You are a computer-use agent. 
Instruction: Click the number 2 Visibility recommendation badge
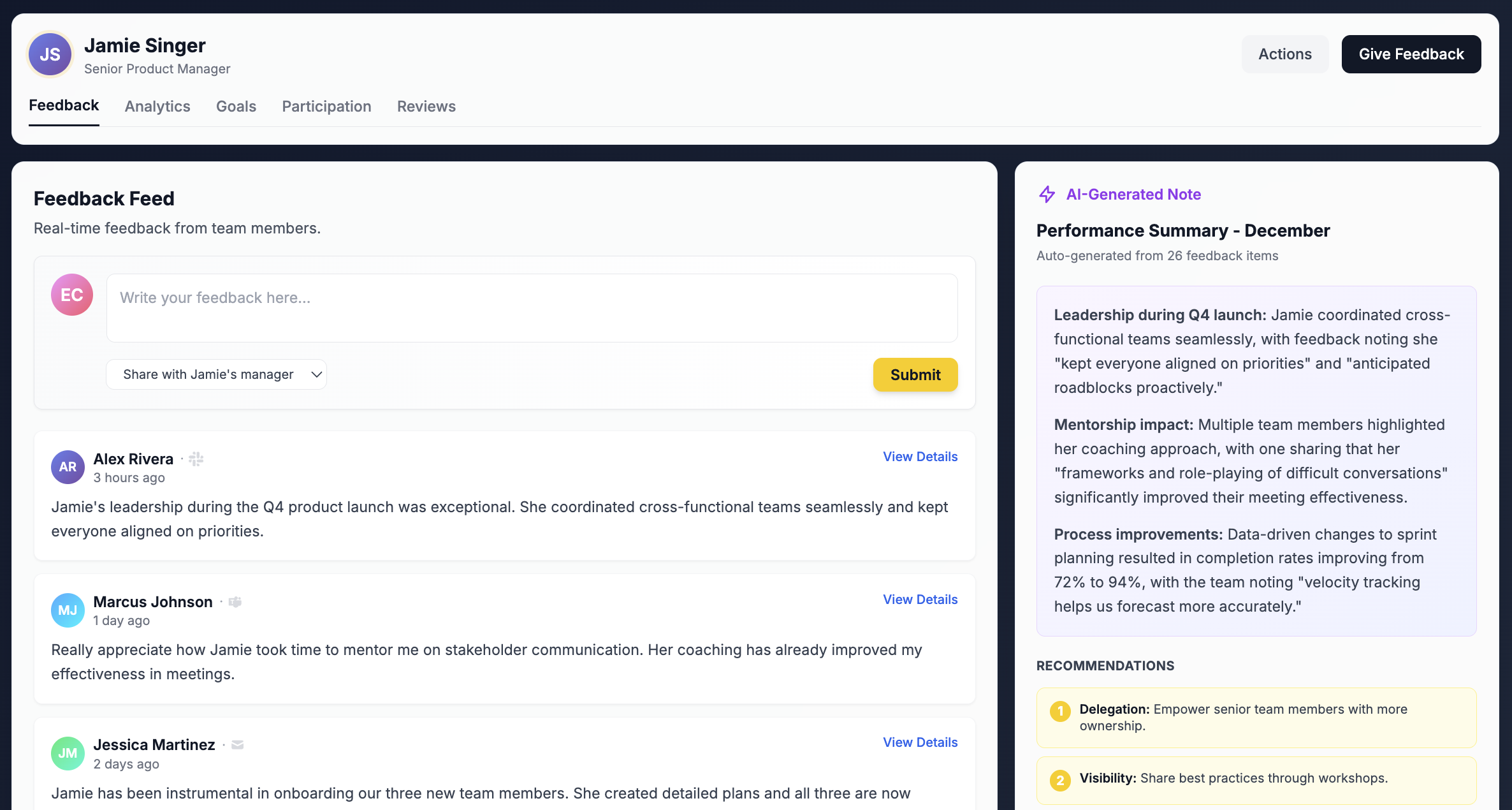(1060, 780)
